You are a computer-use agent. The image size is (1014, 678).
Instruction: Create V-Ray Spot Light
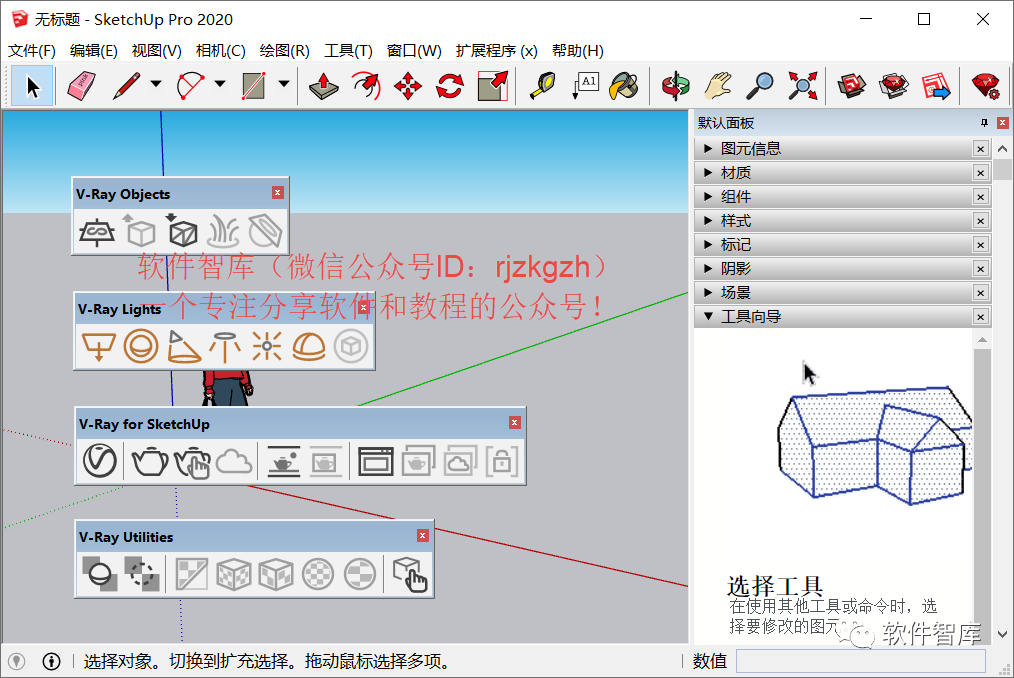[183, 346]
